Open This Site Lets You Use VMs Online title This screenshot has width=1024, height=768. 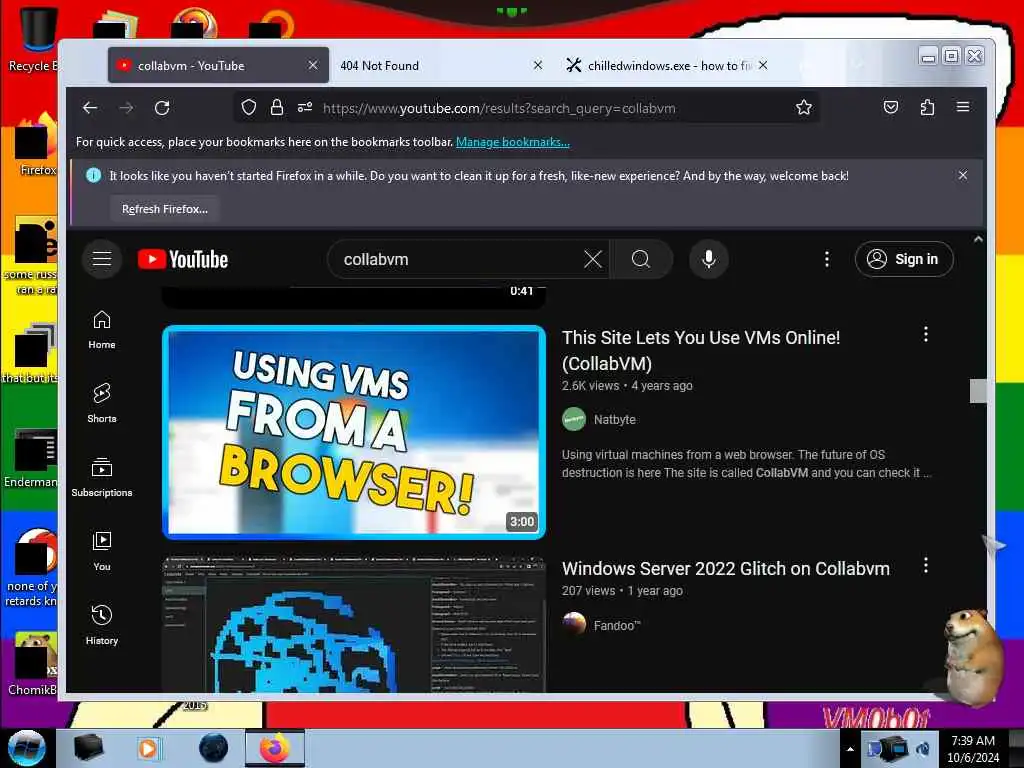click(x=701, y=350)
